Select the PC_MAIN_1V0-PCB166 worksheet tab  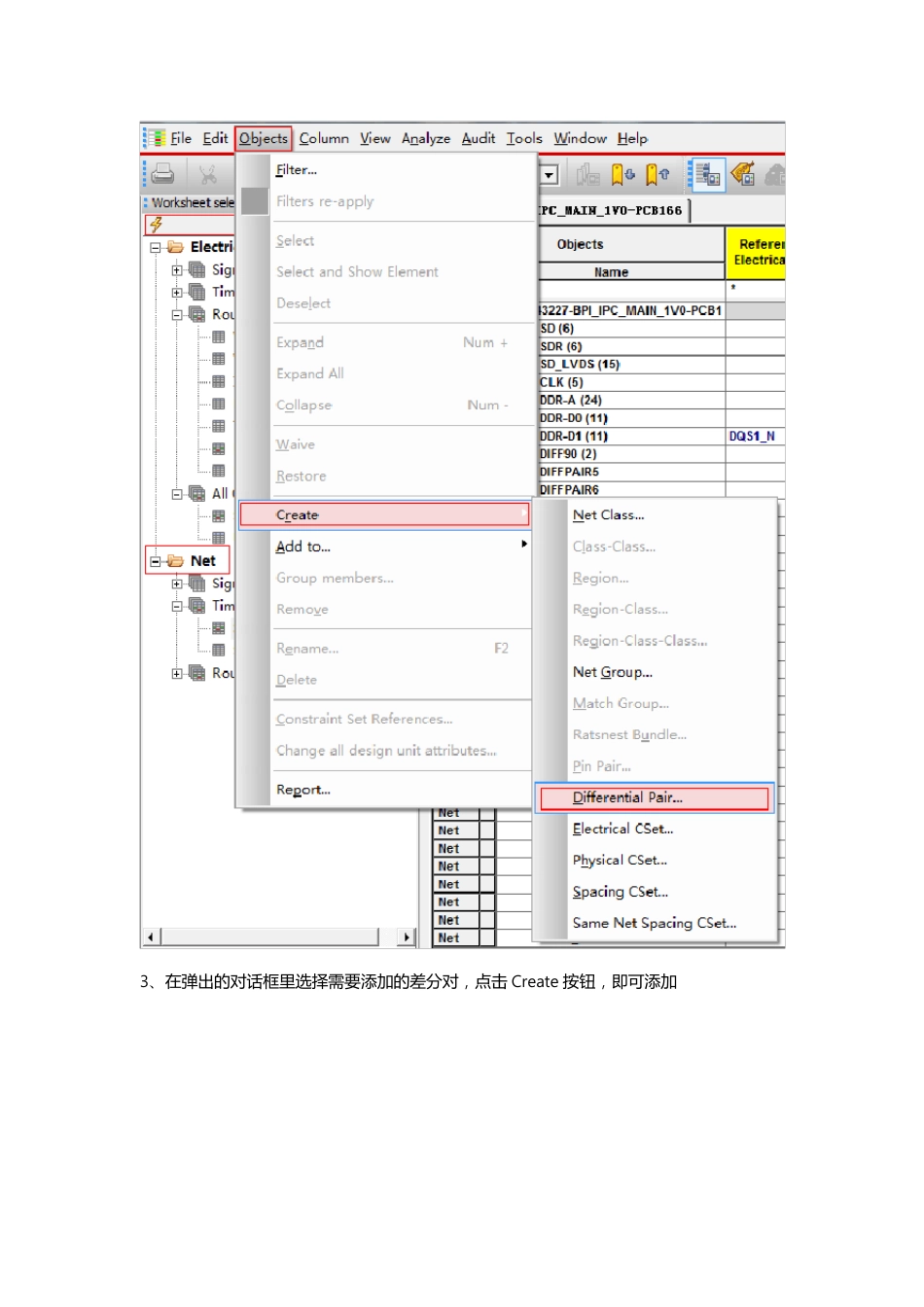614,210
